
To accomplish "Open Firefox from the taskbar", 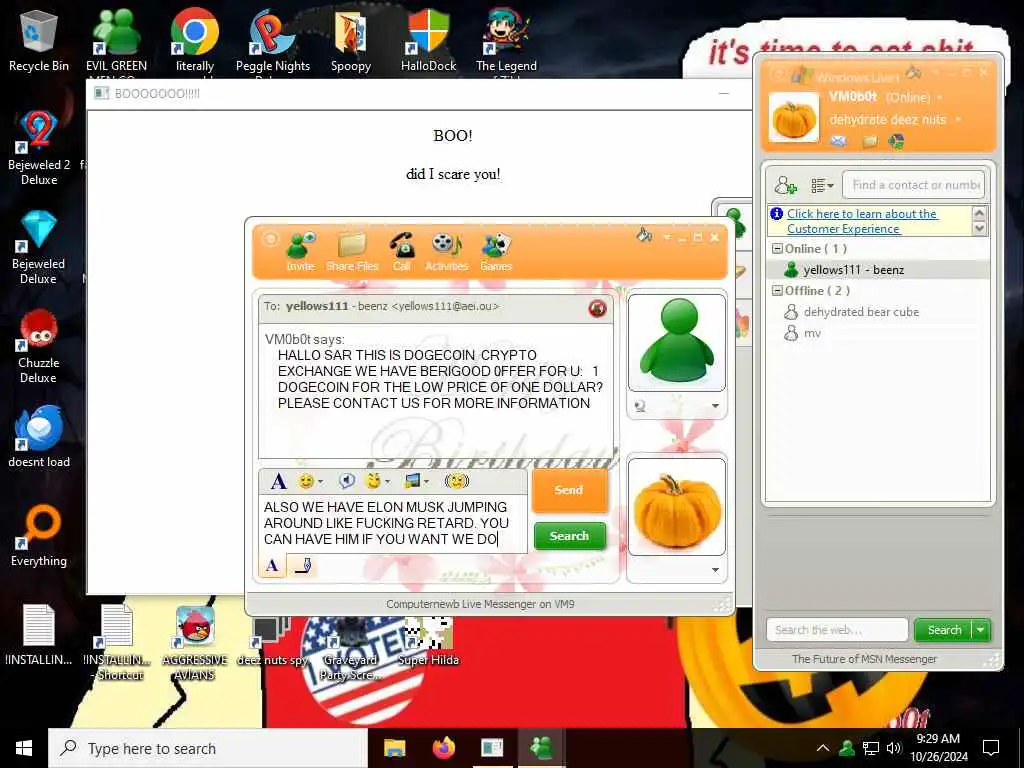I will [x=444, y=748].
